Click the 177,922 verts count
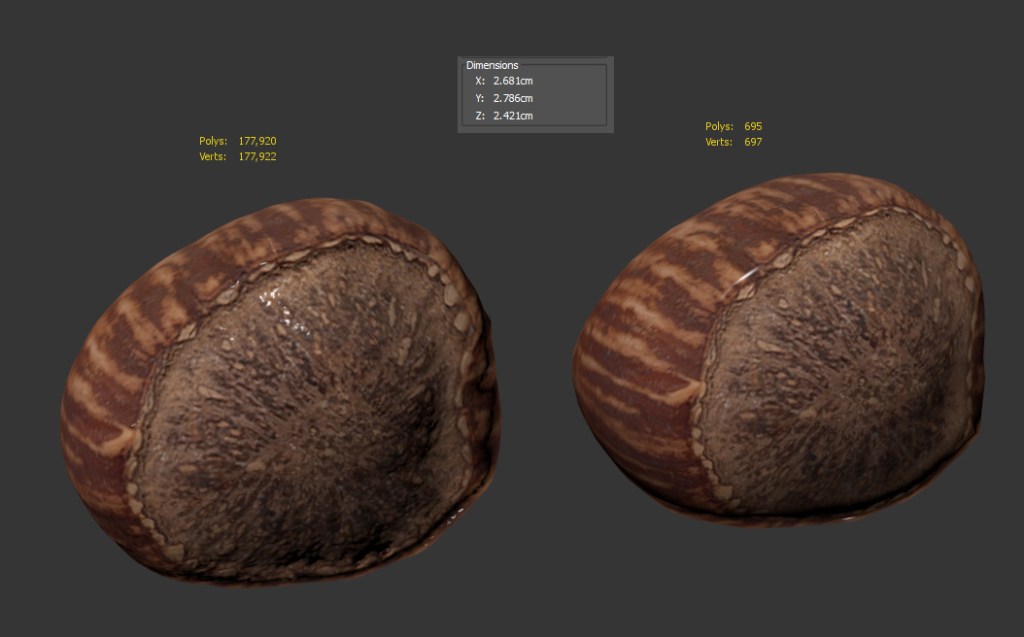This screenshot has width=1024, height=637. point(257,157)
